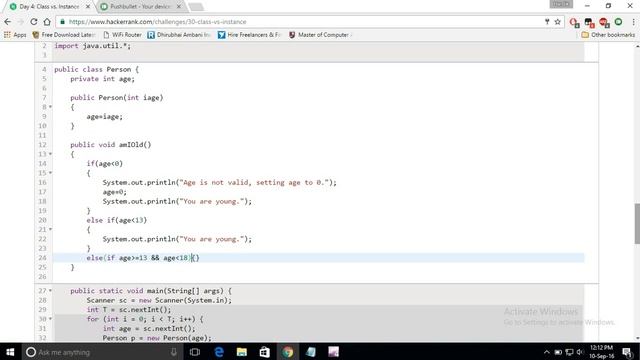
Task: Fold the for loop at line 30
Action: pyautogui.click(x=51, y=319)
